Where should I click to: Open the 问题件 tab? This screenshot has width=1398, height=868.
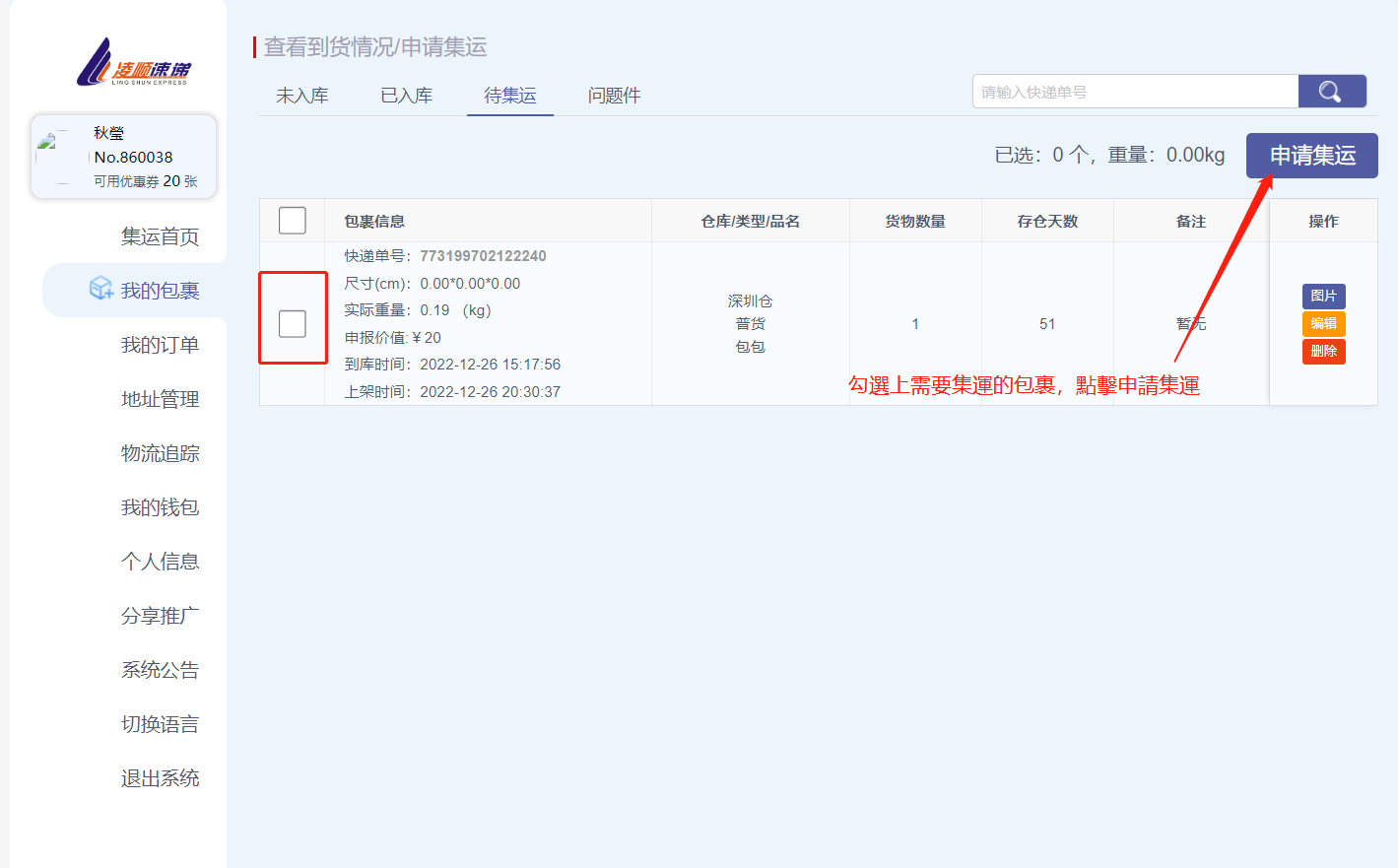(x=614, y=96)
